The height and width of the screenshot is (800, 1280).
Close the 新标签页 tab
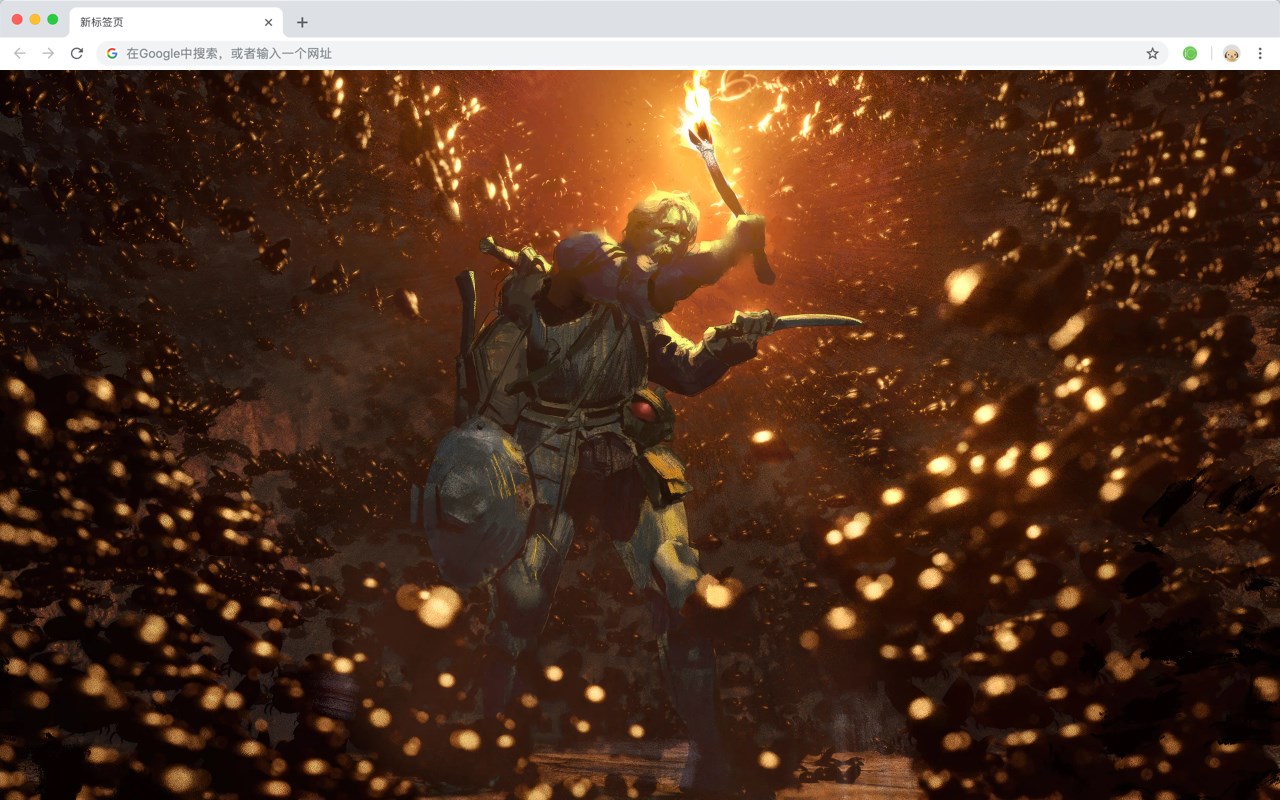click(268, 22)
